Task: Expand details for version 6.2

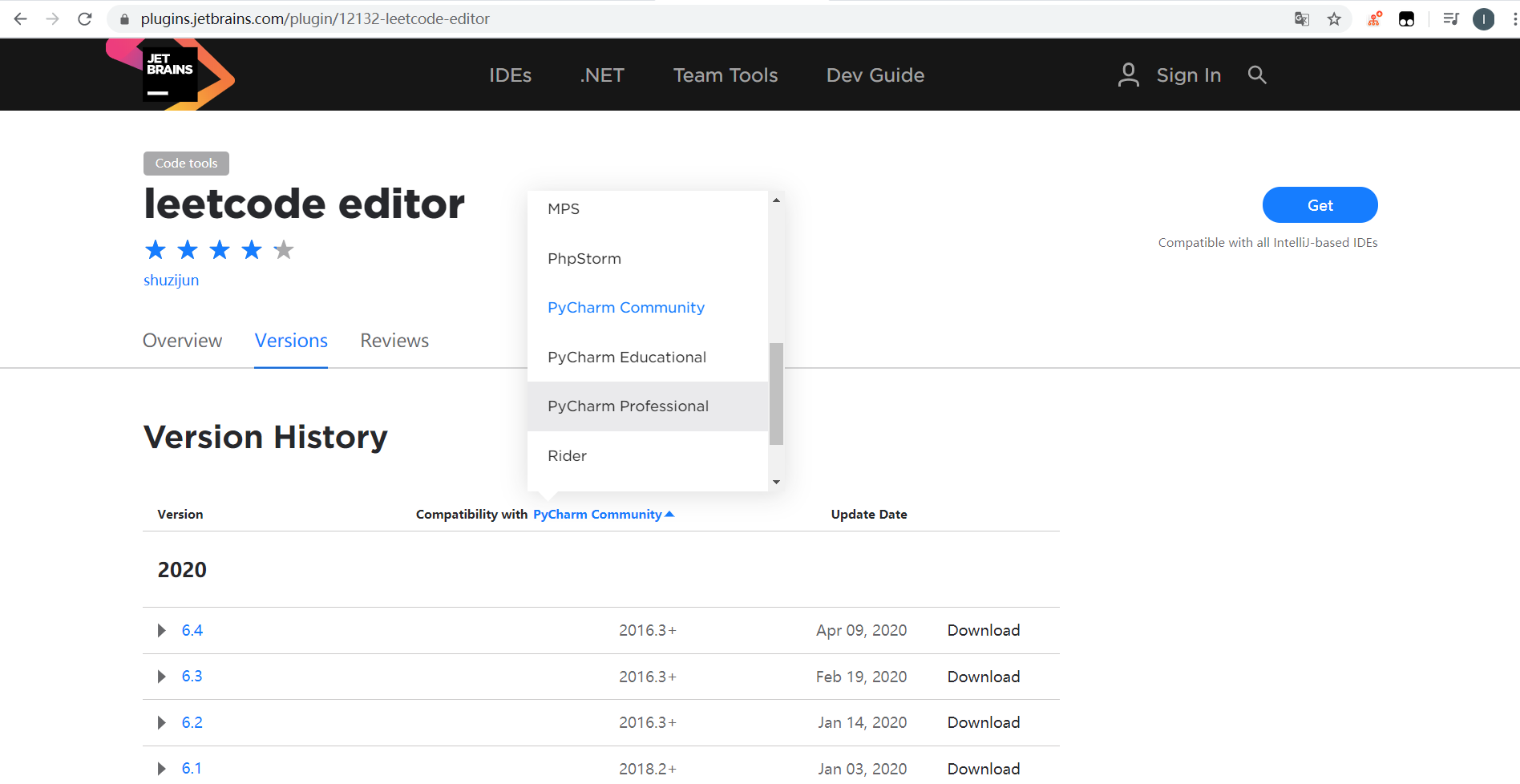Action: tap(162, 723)
